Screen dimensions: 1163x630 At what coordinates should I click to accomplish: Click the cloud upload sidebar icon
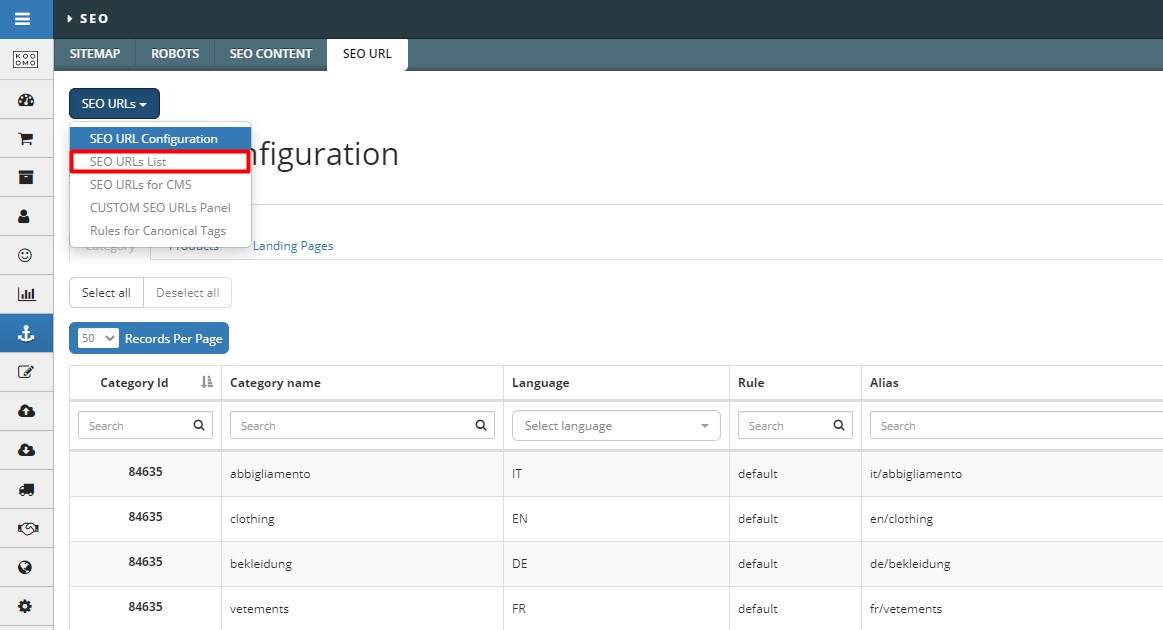pos(27,411)
